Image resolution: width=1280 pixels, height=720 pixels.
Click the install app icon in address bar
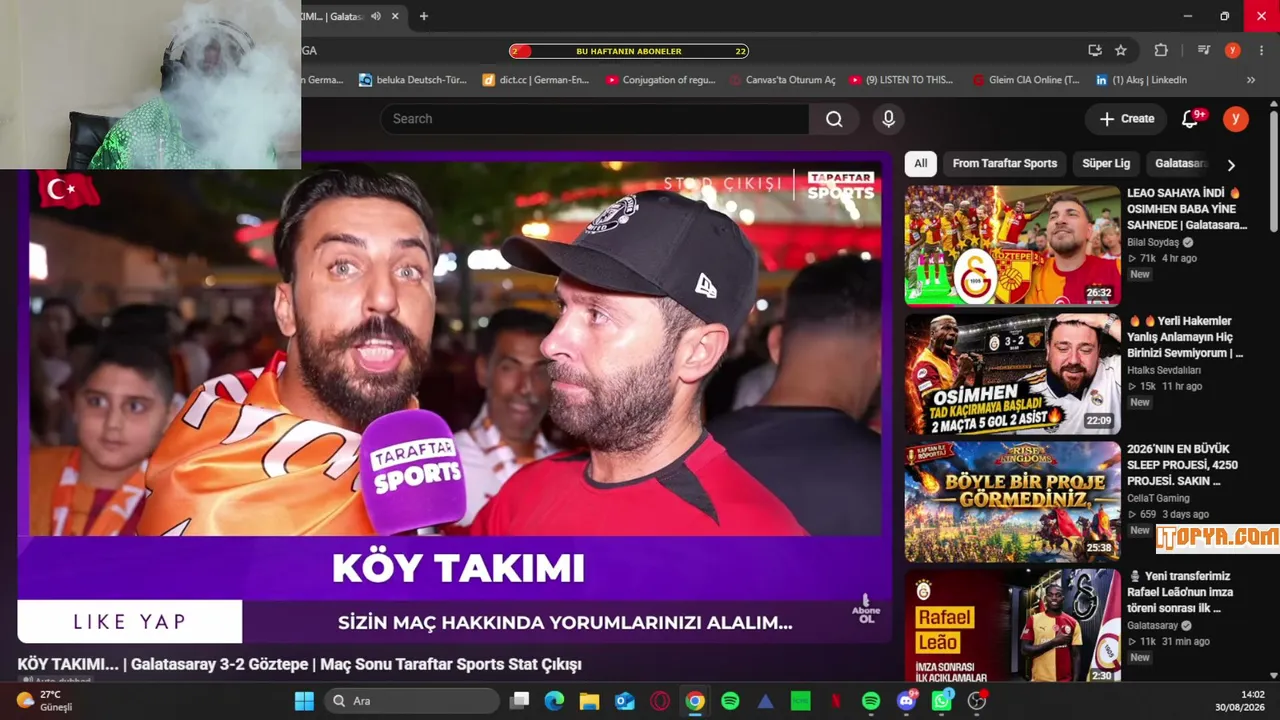1095,51
